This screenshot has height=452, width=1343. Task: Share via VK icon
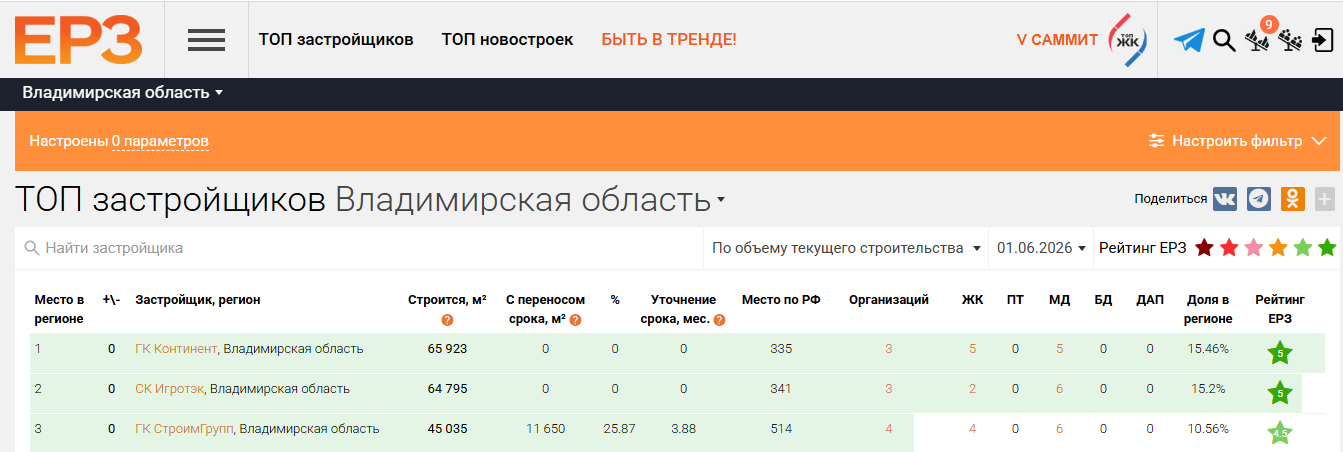1225,199
